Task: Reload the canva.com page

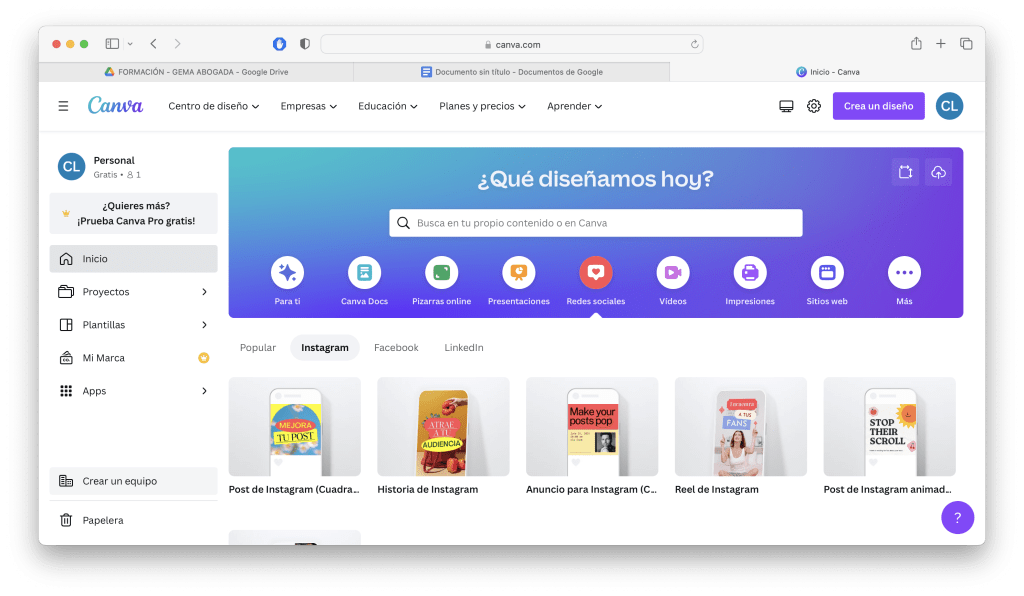Action: click(x=694, y=44)
